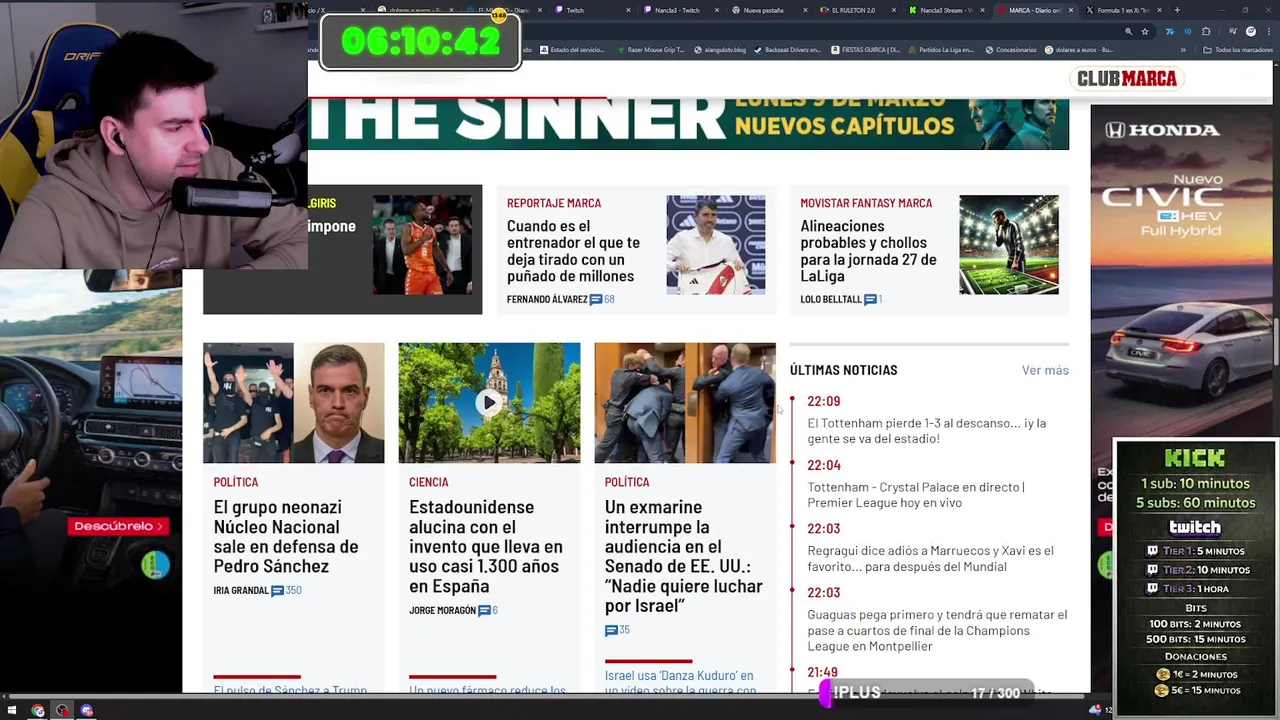Open Un exmarine interrumpe la audiencia headline
1280x720 pixels.
point(683,556)
